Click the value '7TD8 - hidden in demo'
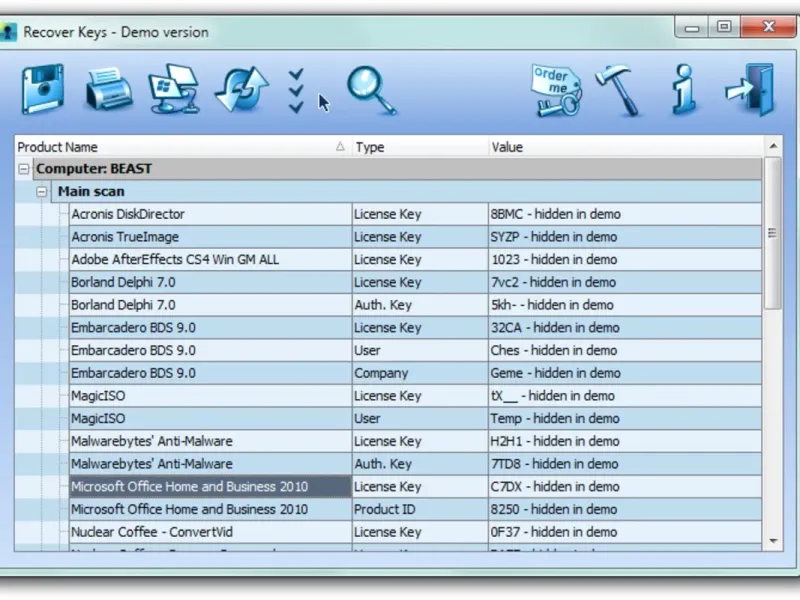Viewport: 800px width, 600px height. click(x=555, y=464)
